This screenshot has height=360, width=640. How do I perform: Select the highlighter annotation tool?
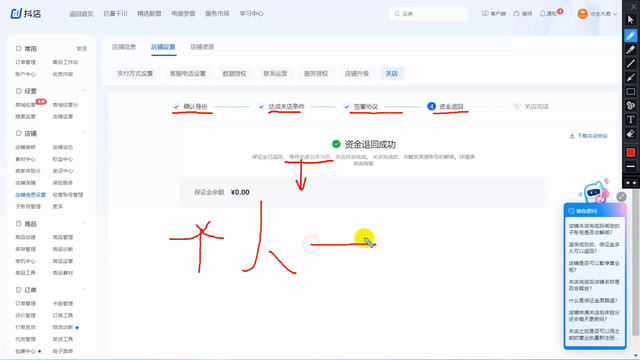[x=631, y=49]
